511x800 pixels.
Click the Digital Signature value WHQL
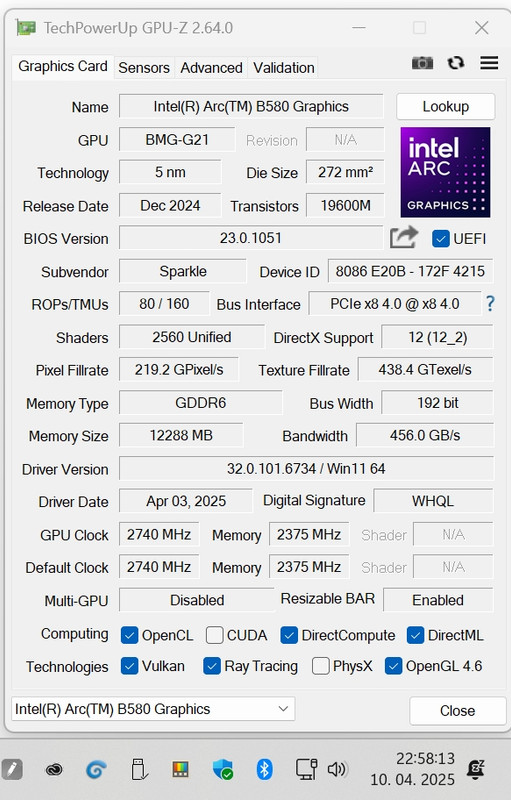[x=433, y=501]
